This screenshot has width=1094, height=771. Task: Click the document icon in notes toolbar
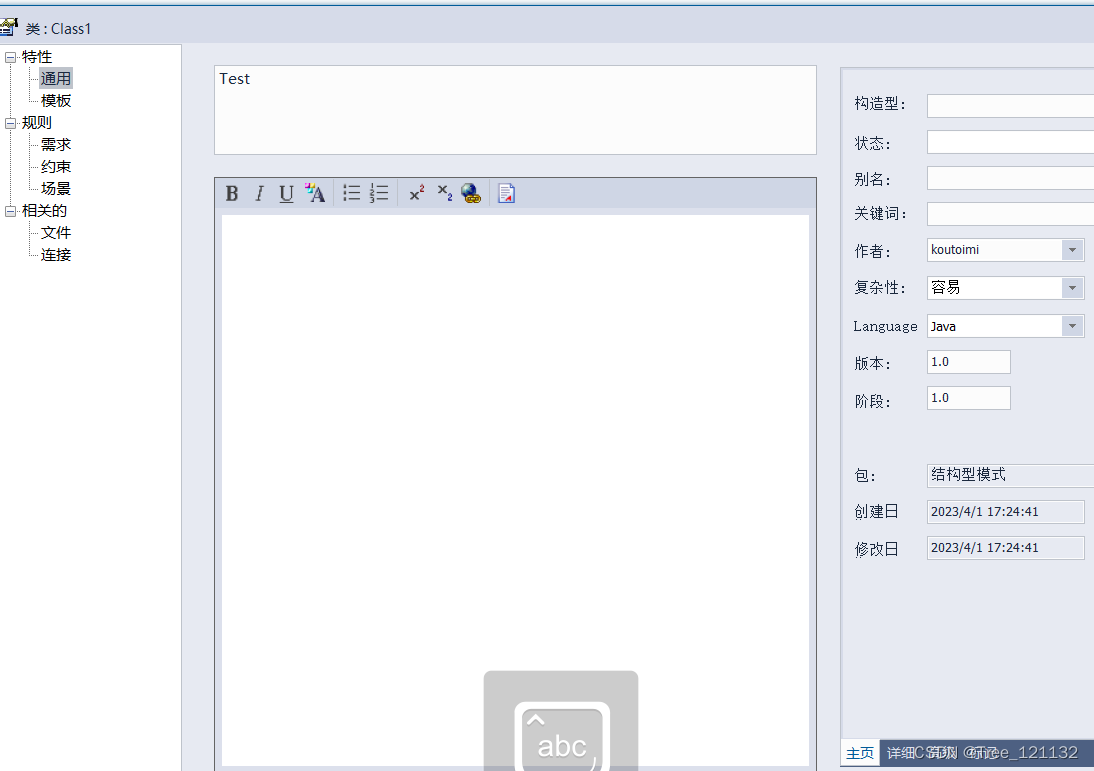[x=507, y=194]
